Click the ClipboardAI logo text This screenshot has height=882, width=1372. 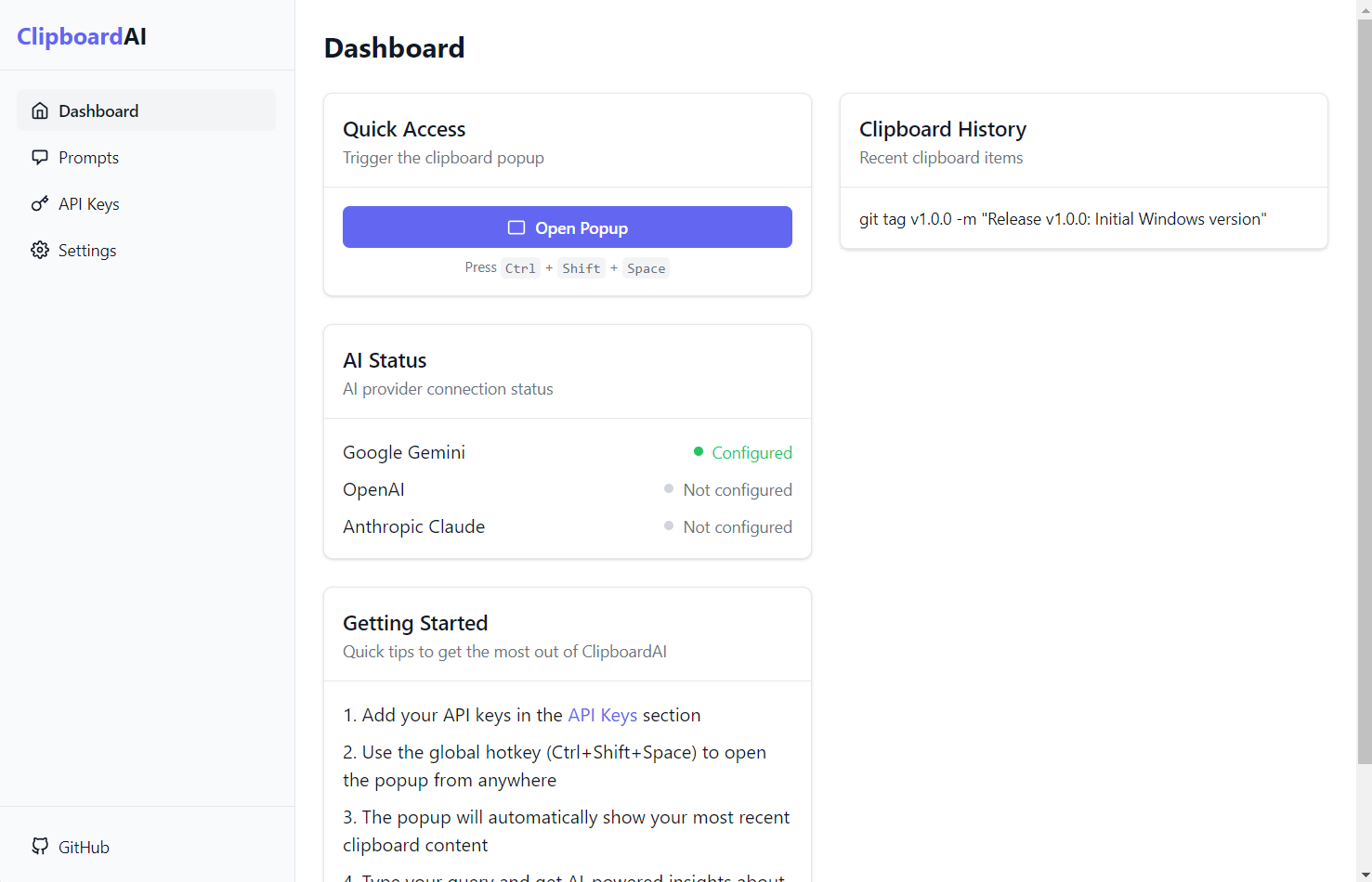(x=82, y=36)
